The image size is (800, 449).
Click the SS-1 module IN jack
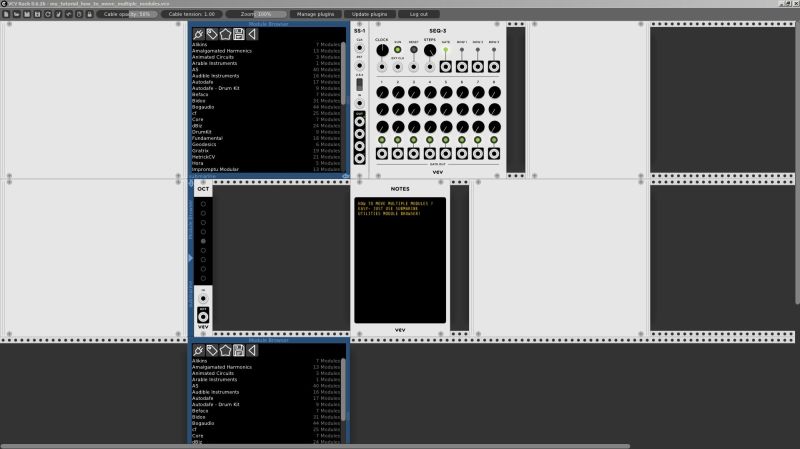360,103
